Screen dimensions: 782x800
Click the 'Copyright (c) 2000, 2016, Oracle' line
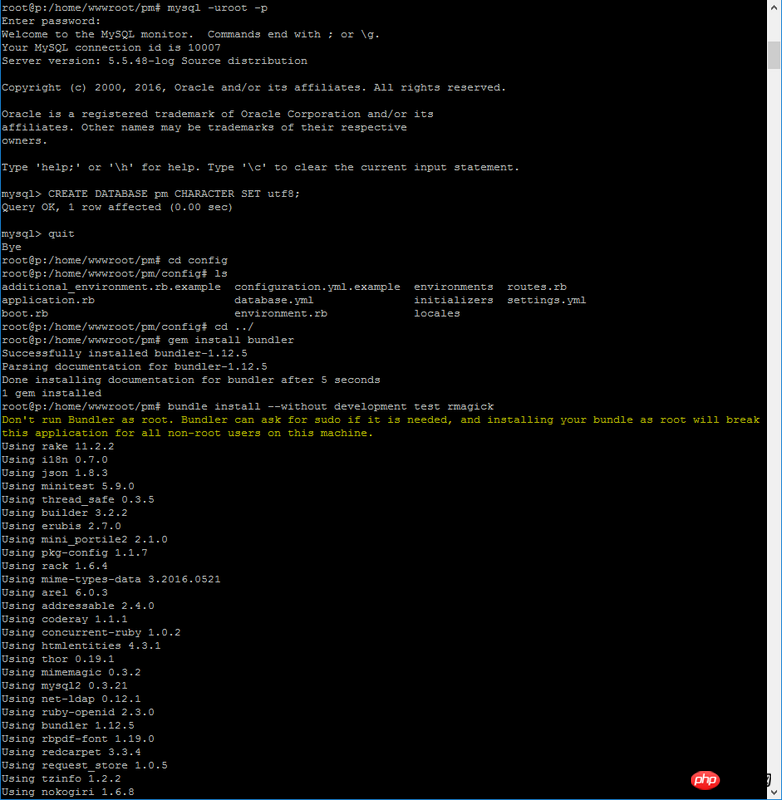(x=254, y=87)
